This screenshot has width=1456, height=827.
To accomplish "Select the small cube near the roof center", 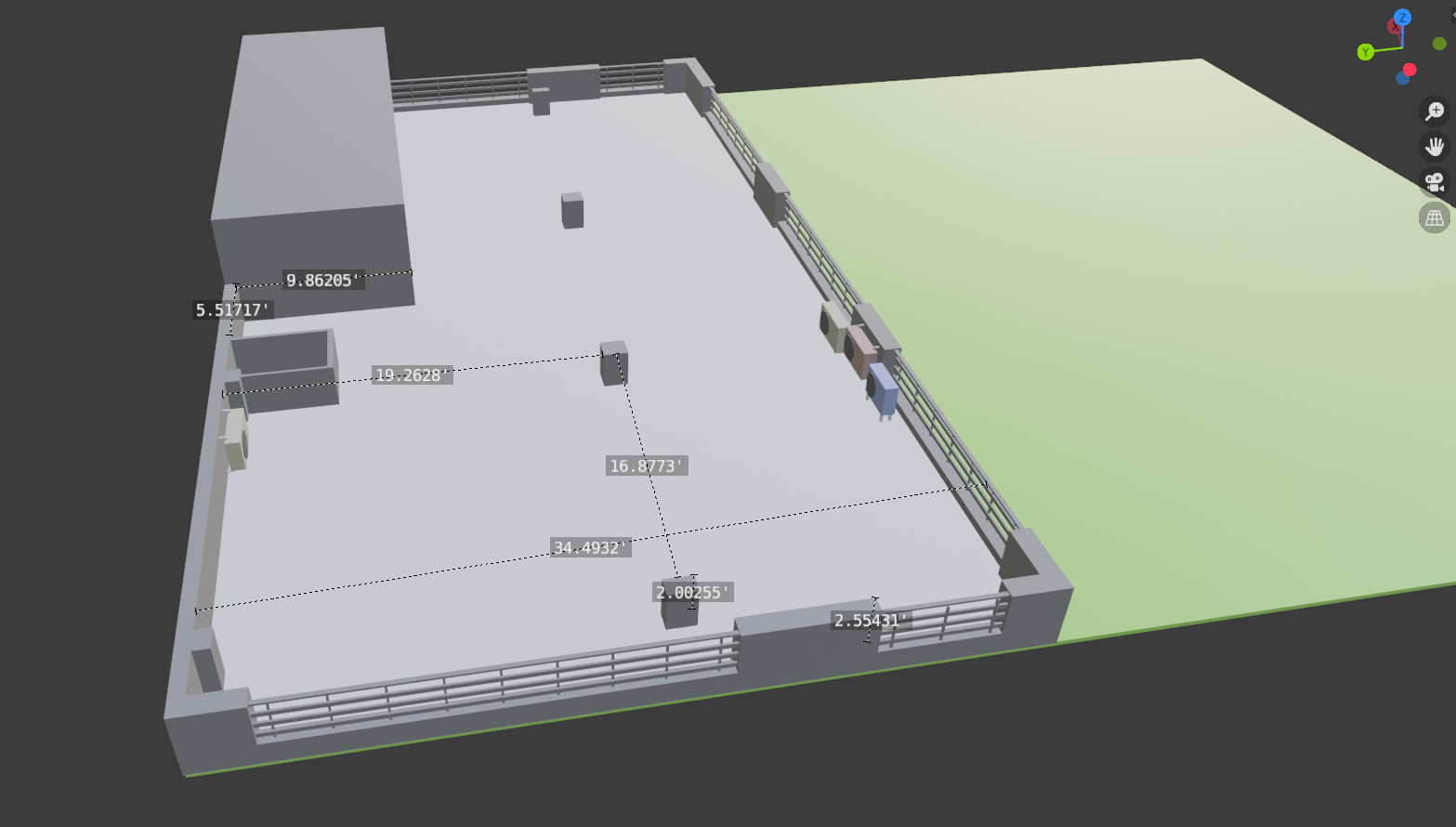I will [572, 212].
